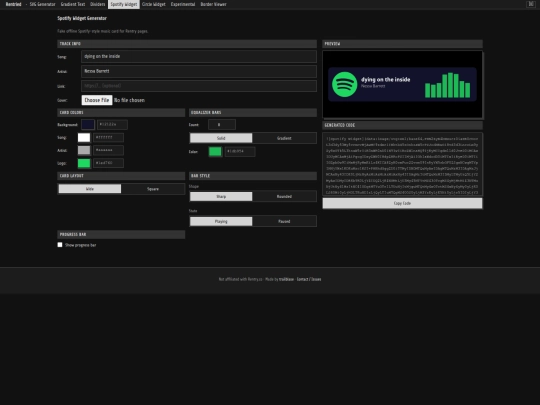
Task: Click the Rentried site logo
Action: [13, 4]
